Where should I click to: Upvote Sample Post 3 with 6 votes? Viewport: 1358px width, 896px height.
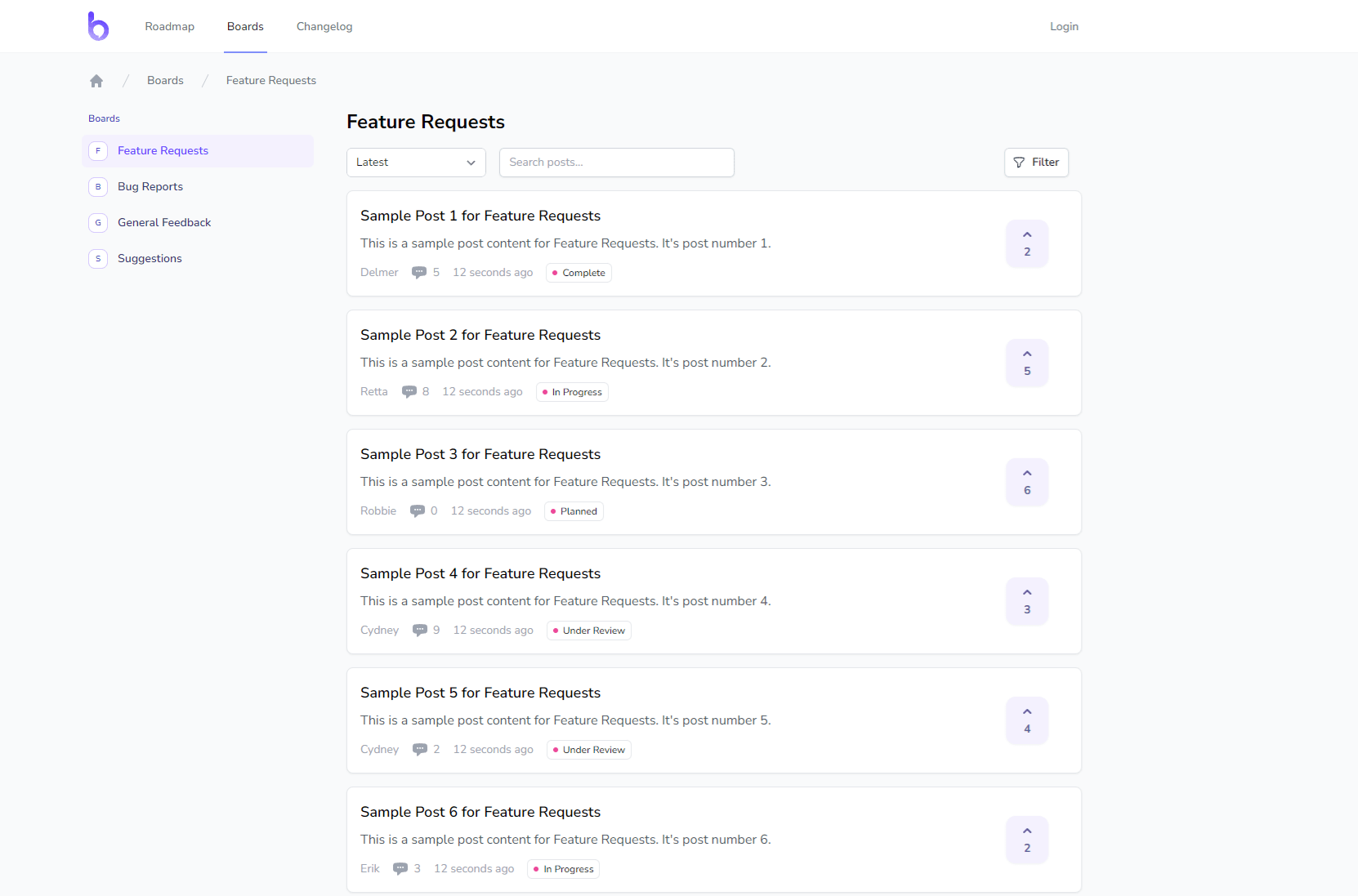(1027, 482)
